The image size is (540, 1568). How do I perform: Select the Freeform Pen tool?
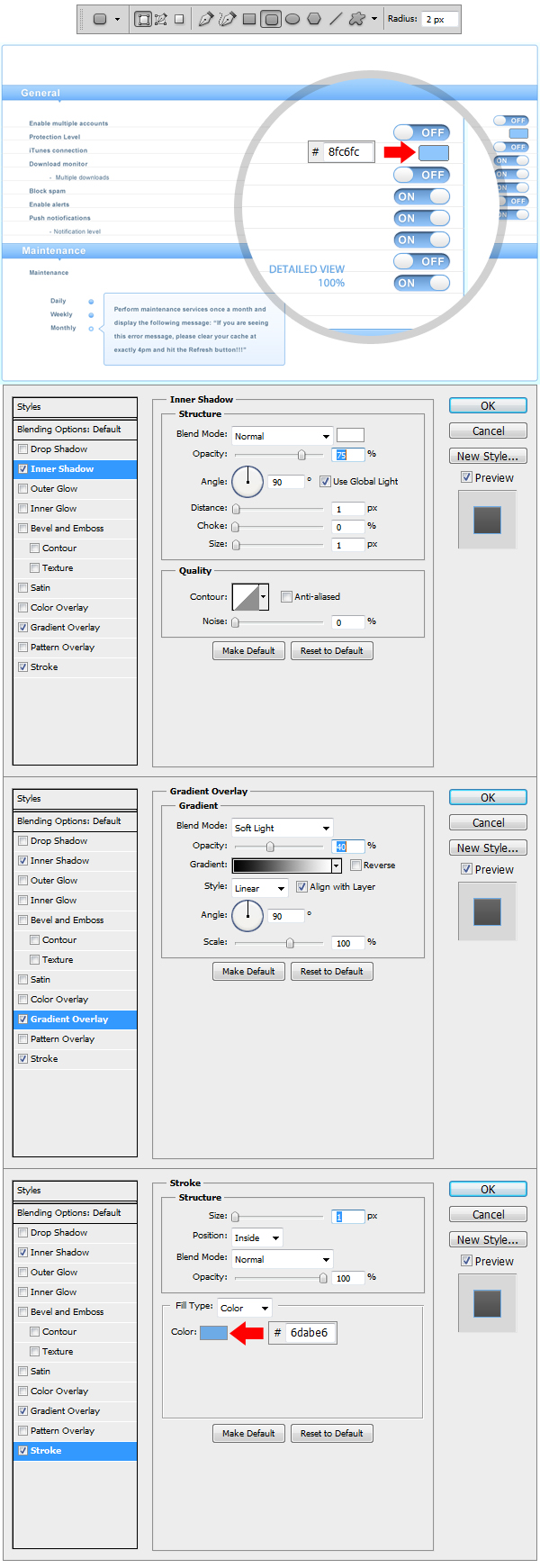click(x=228, y=19)
